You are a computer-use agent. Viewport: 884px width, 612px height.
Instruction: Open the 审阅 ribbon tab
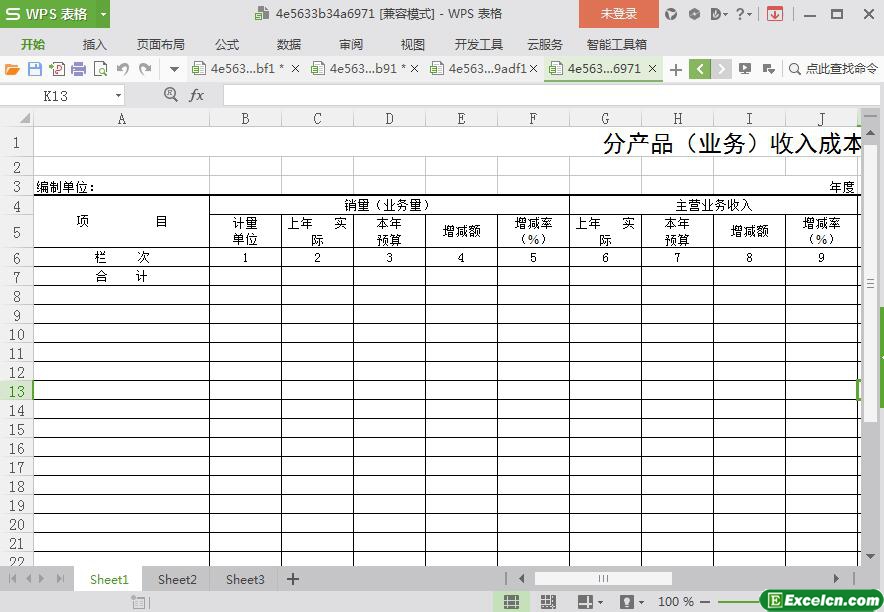351,45
